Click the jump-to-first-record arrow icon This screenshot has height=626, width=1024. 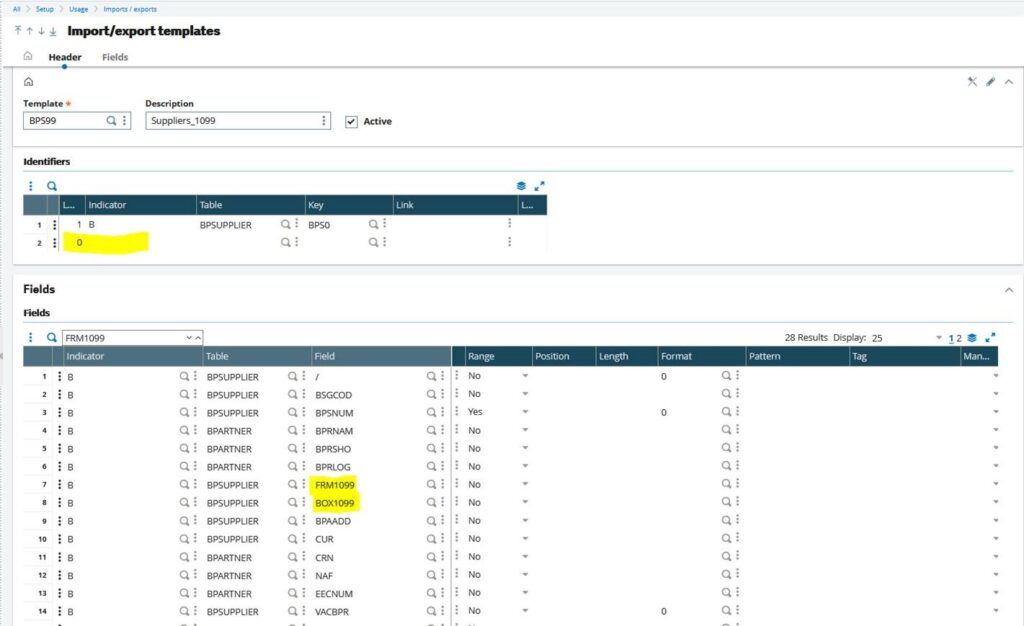pos(17,31)
